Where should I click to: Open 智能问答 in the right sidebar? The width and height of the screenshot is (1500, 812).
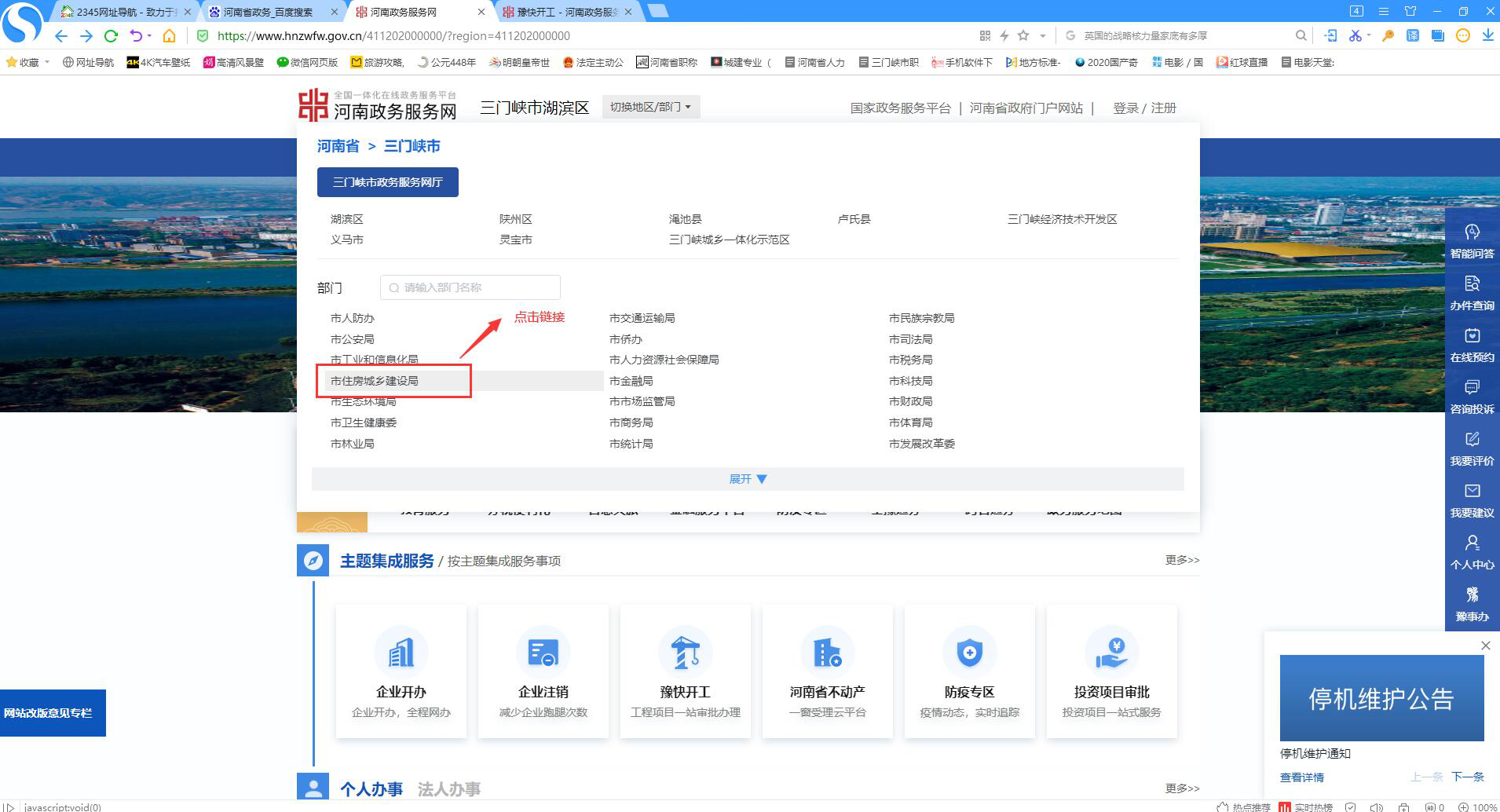1472,240
